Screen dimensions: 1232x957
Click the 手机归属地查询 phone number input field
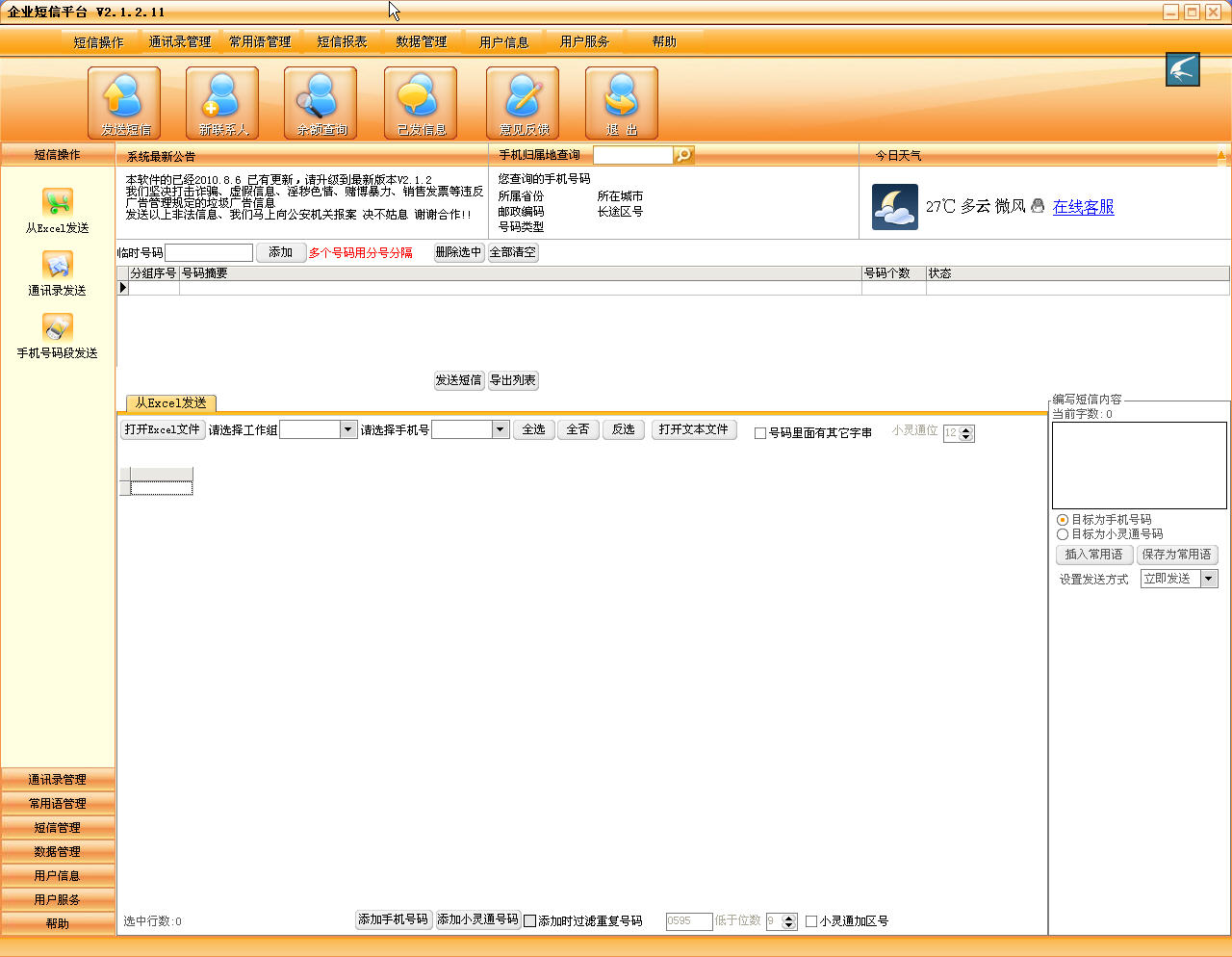click(633, 155)
